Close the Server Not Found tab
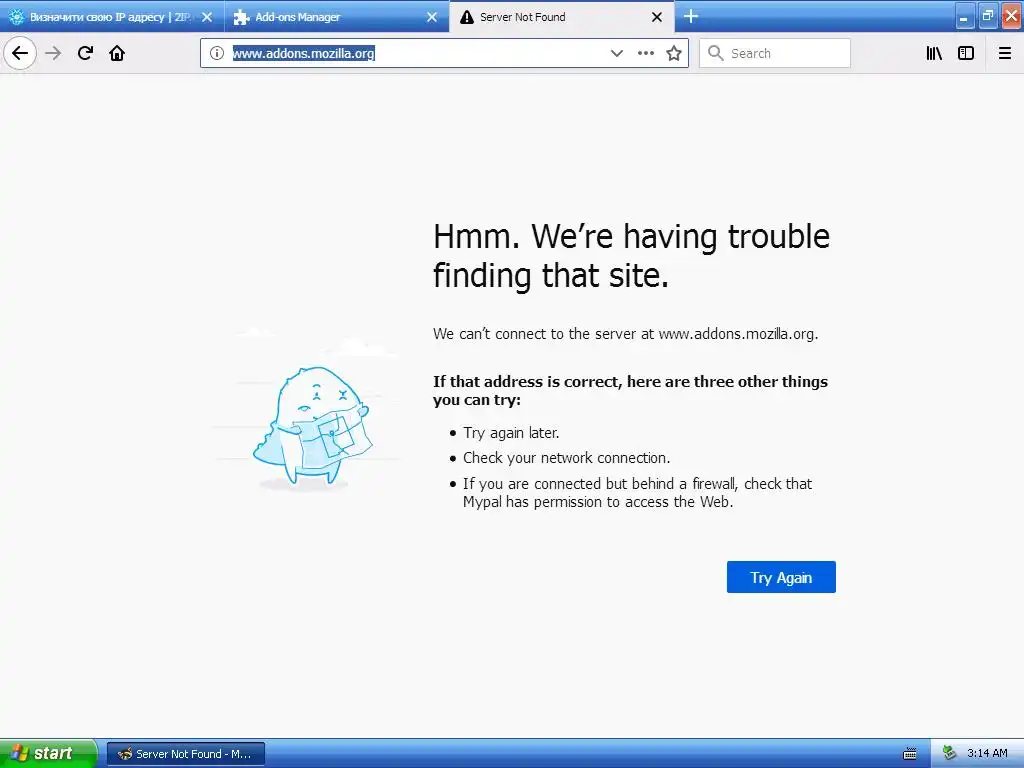This screenshot has height=768, width=1024. tap(657, 17)
